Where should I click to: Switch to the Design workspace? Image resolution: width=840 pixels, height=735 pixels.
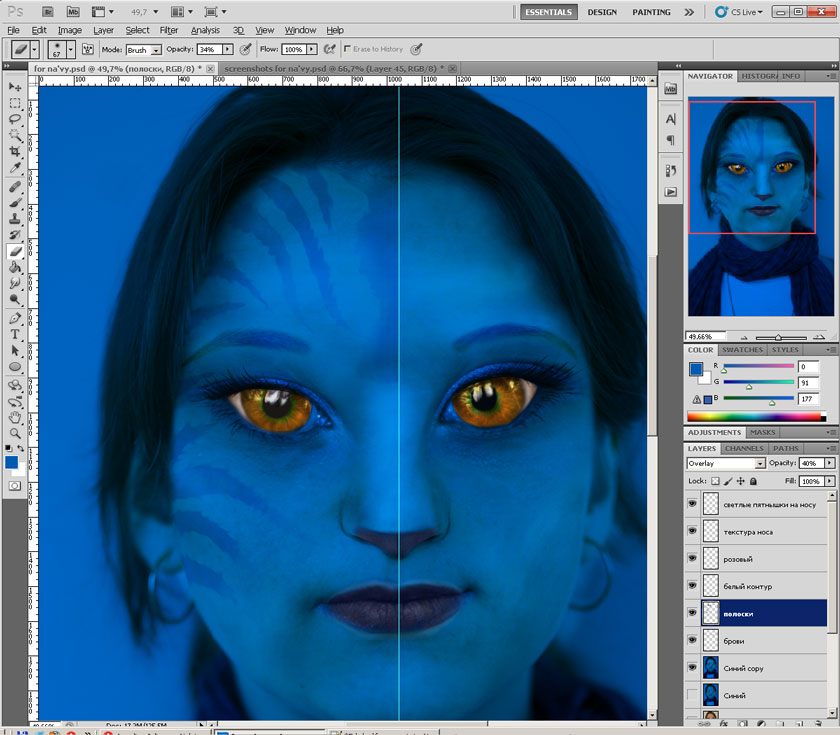(x=602, y=12)
